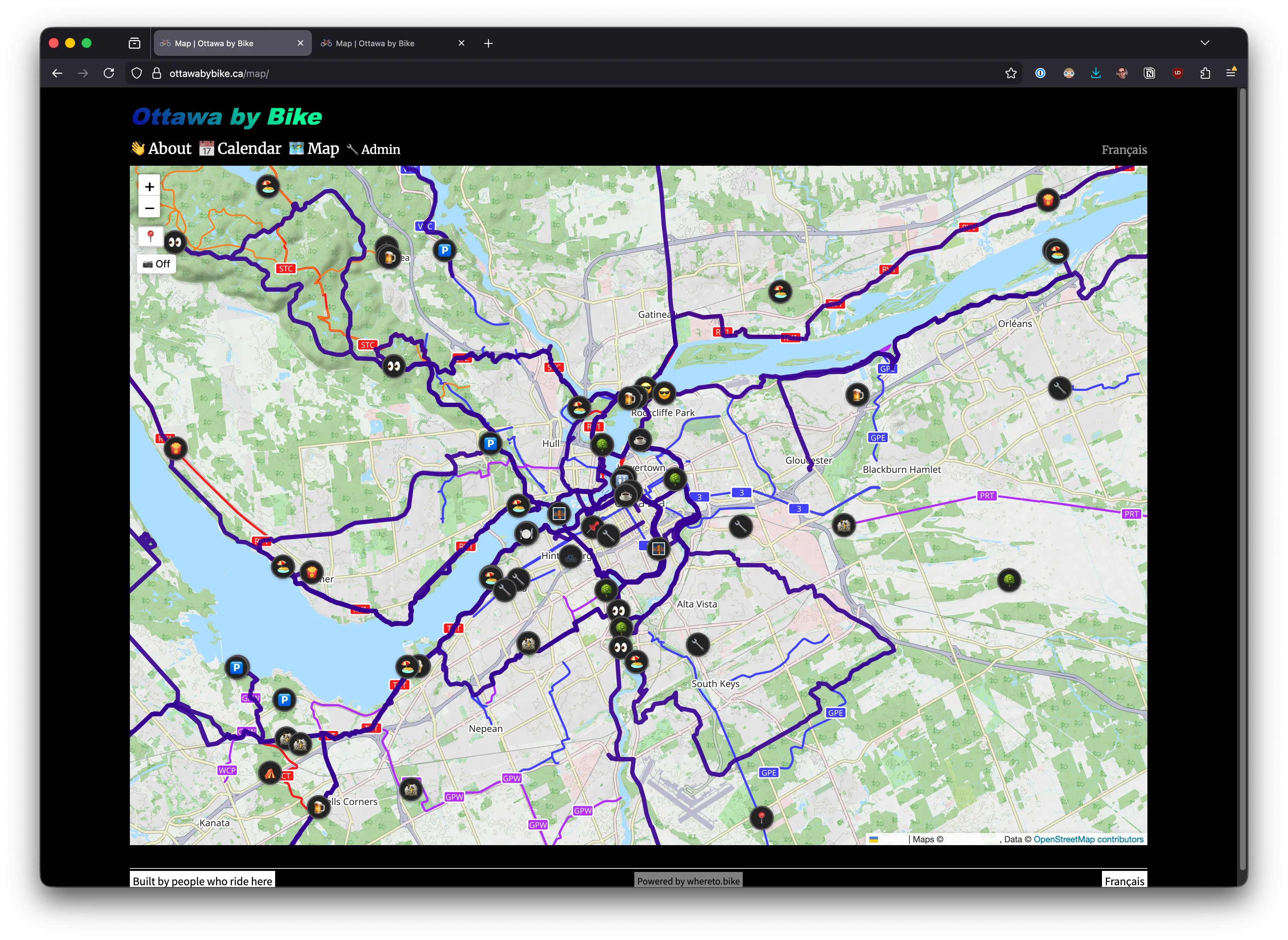Expand the browser tab list chevron
This screenshot has height=940, width=1288.
pyautogui.click(x=1204, y=43)
